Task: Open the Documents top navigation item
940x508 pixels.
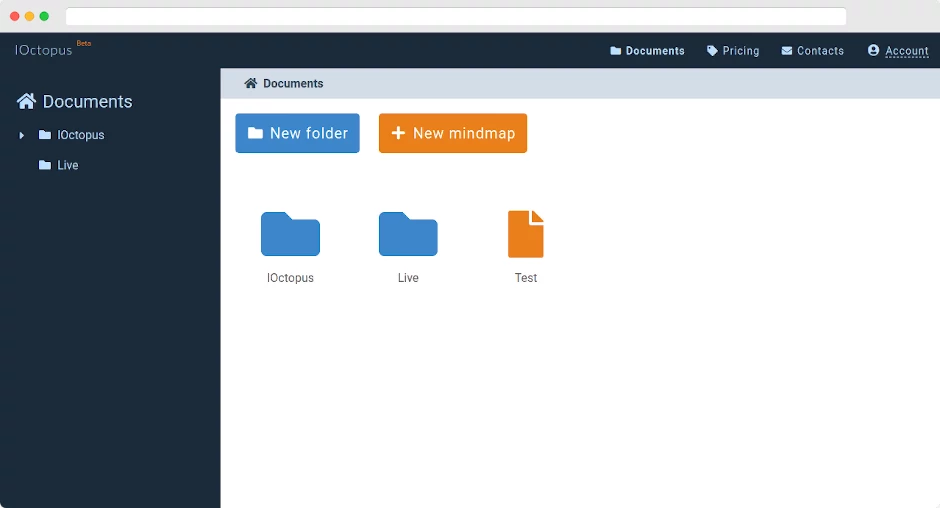Action: pyautogui.click(x=647, y=51)
